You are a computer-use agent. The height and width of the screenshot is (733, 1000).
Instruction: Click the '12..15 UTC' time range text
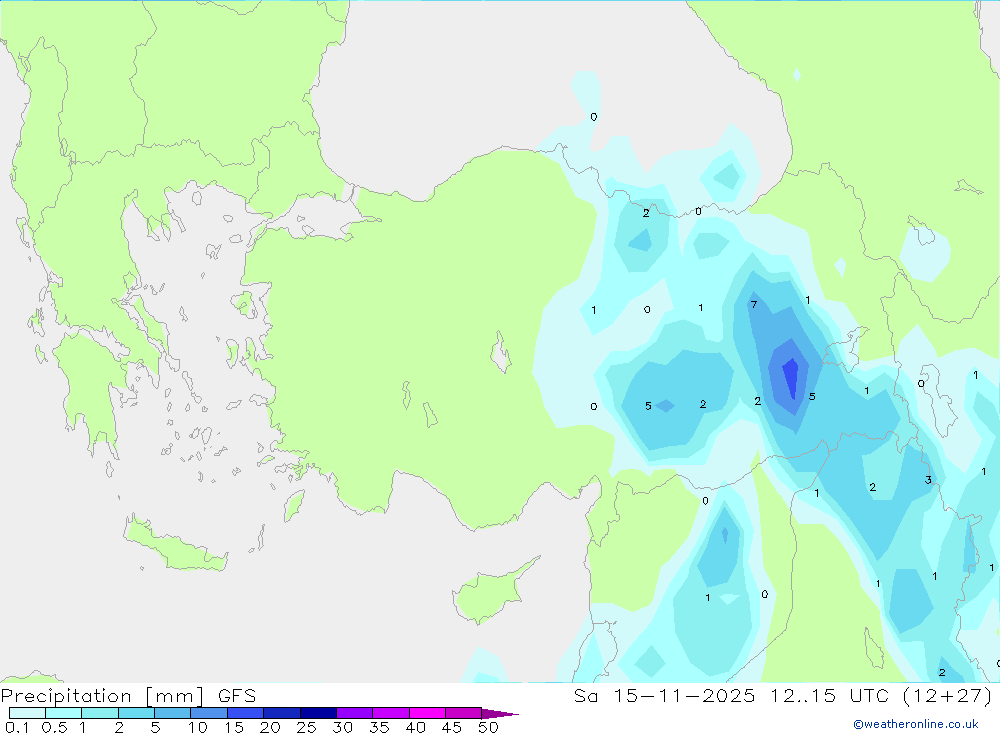828,695
